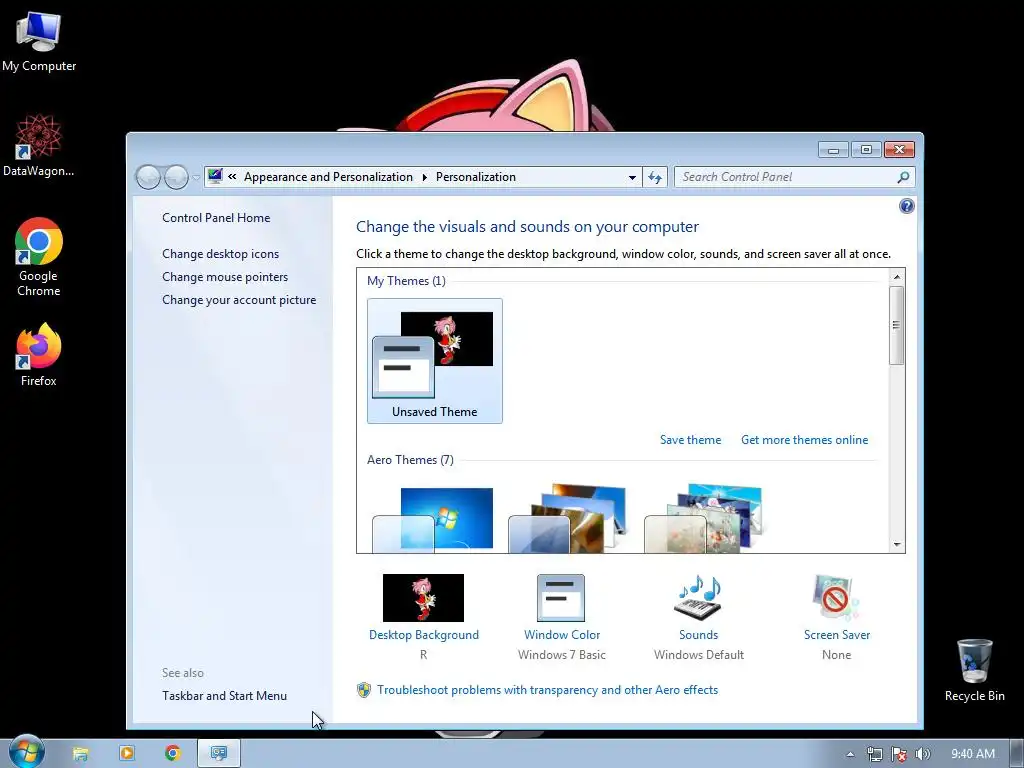This screenshot has height=768, width=1024.
Task: Open Change mouse pointers link
Action: [225, 277]
